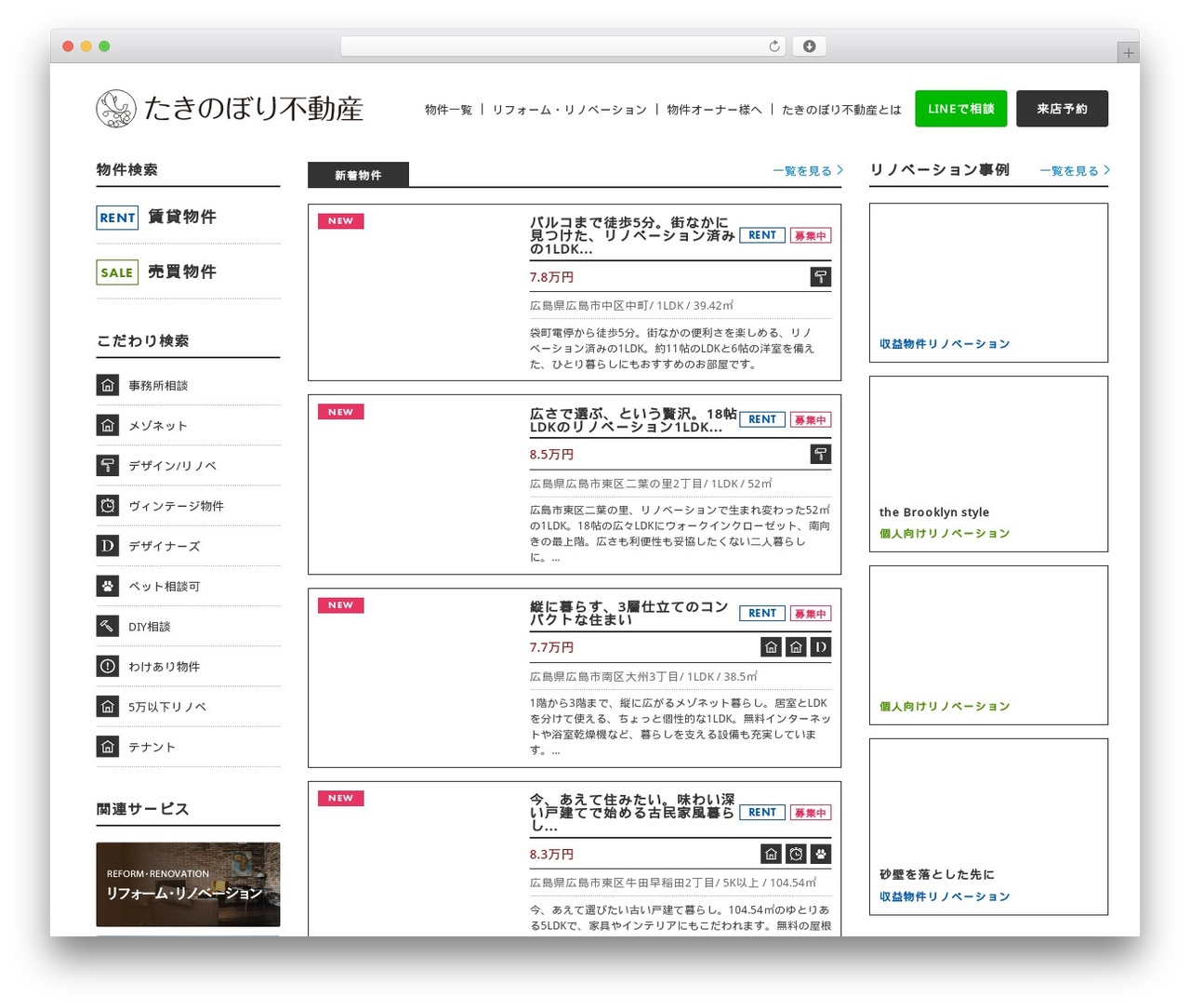The image size is (1190, 1008).
Task: Click paint roller icon on 7.8万円 listing
Action: click(x=821, y=276)
